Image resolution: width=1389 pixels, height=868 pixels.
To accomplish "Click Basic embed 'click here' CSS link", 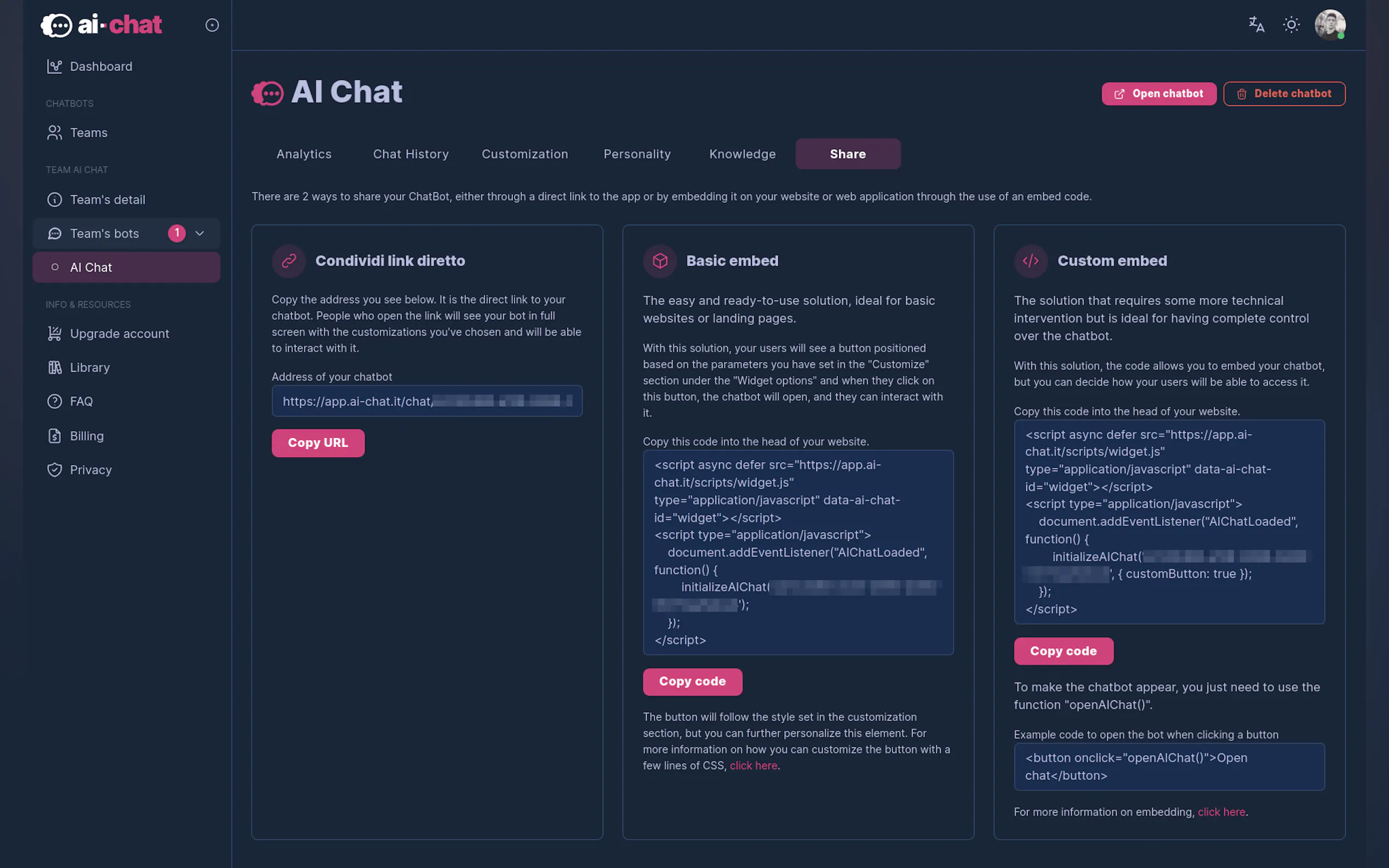I will click(x=753, y=765).
